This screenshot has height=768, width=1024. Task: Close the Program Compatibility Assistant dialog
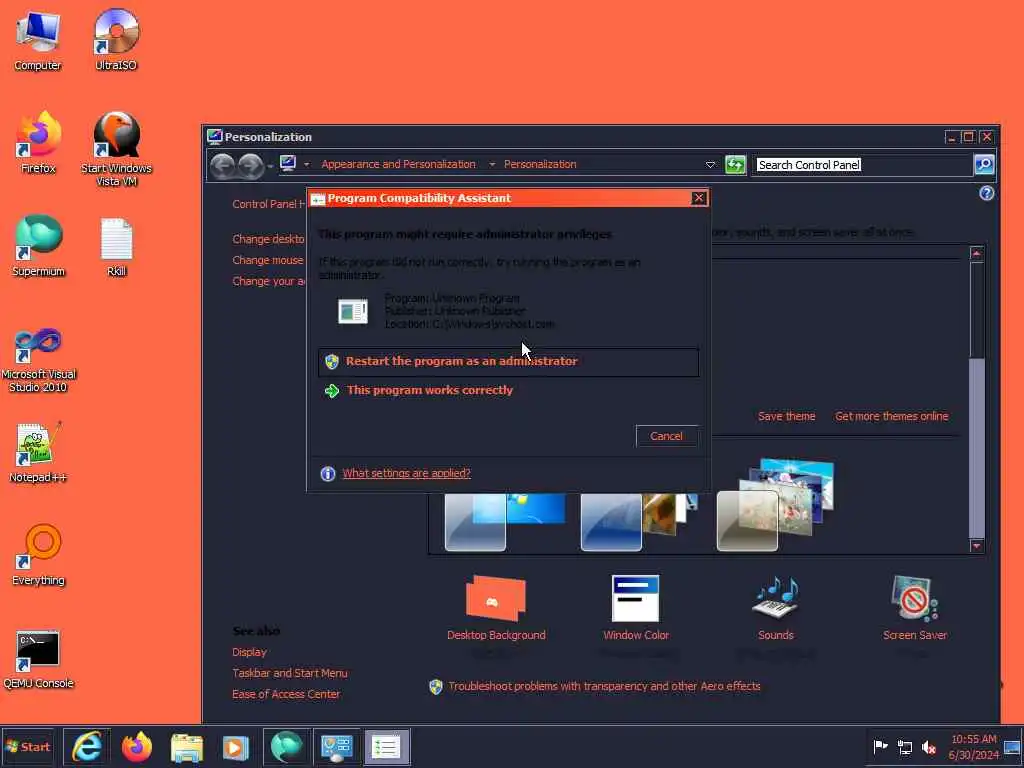[699, 198]
